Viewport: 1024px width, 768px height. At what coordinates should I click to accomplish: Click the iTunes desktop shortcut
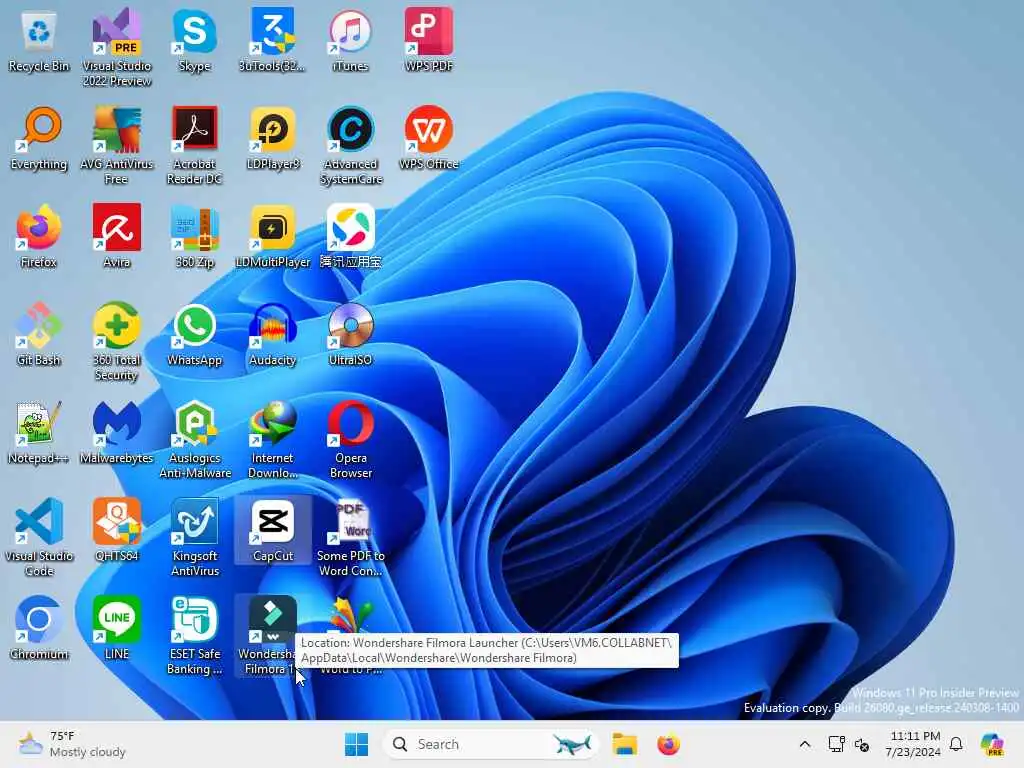click(351, 39)
